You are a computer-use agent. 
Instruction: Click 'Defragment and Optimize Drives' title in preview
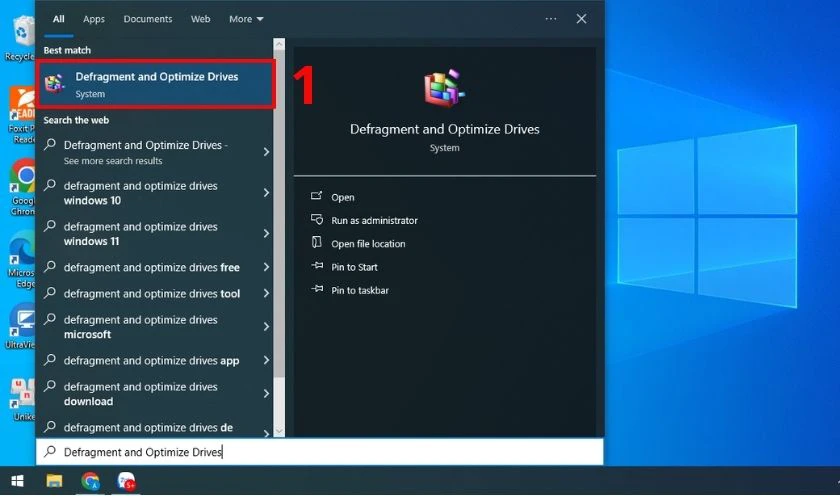pyautogui.click(x=445, y=129)
